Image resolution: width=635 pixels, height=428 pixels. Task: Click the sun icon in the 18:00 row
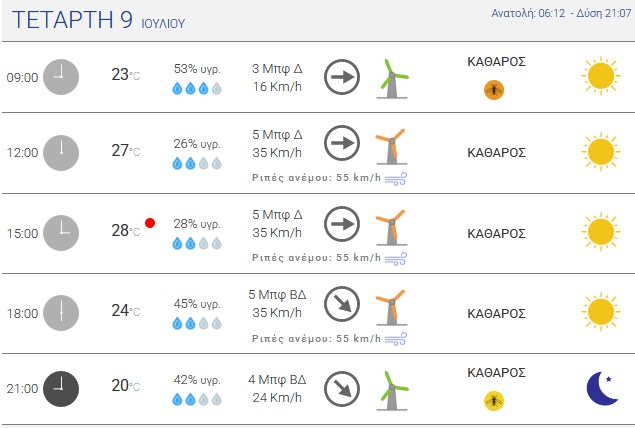pyautogui.click(x=601, y=312)
